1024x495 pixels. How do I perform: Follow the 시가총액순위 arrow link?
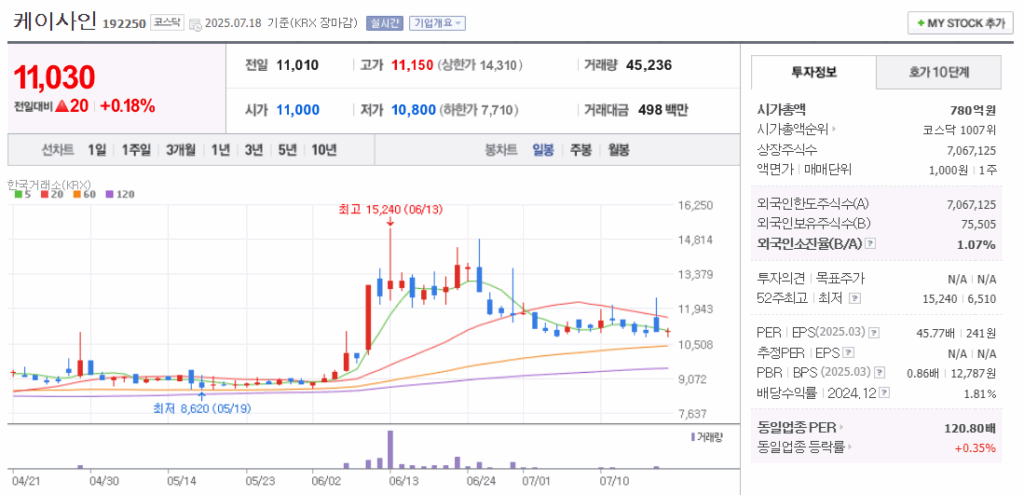834,130
